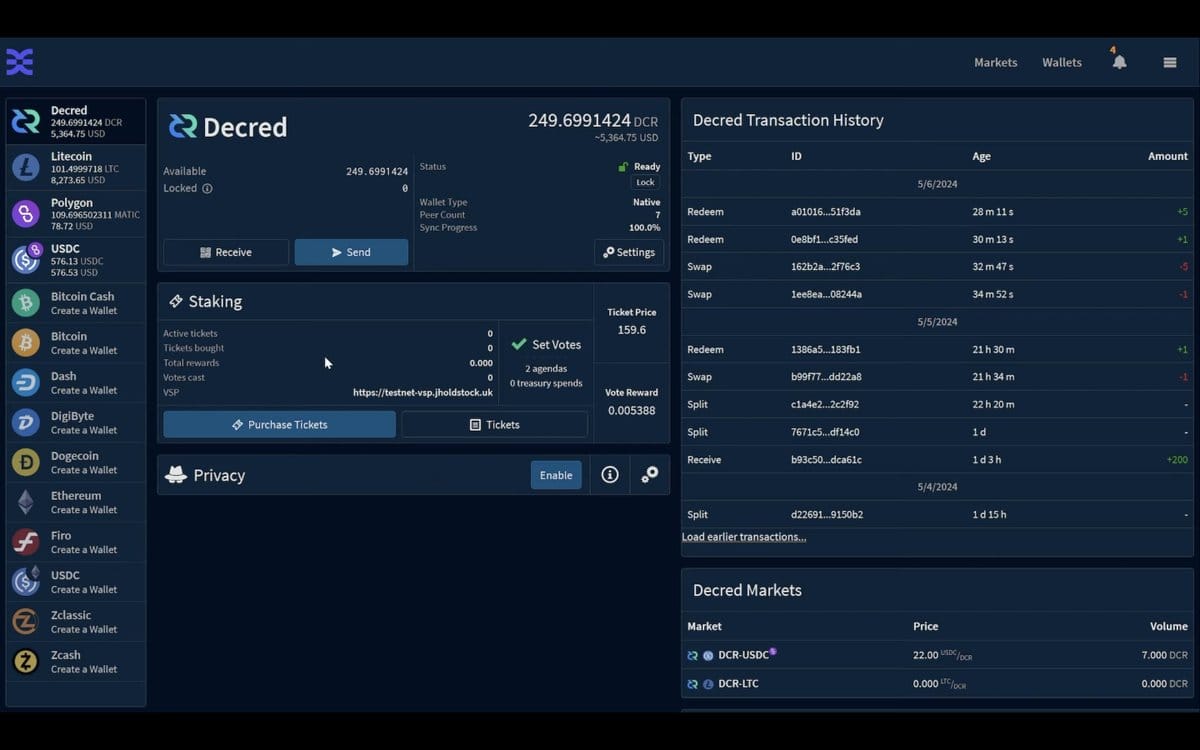Click the Receive button

pyautogui.click(x=226, y=252)
